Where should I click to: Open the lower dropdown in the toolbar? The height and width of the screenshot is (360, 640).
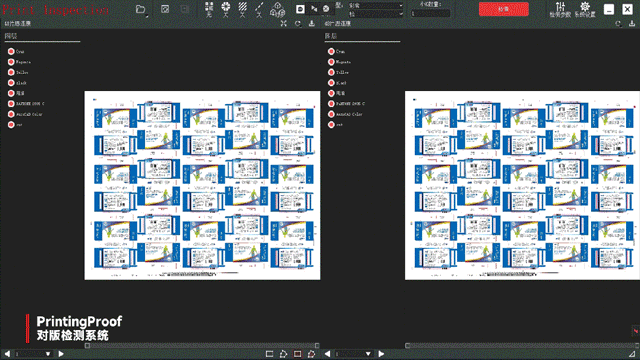coord(376,14)
